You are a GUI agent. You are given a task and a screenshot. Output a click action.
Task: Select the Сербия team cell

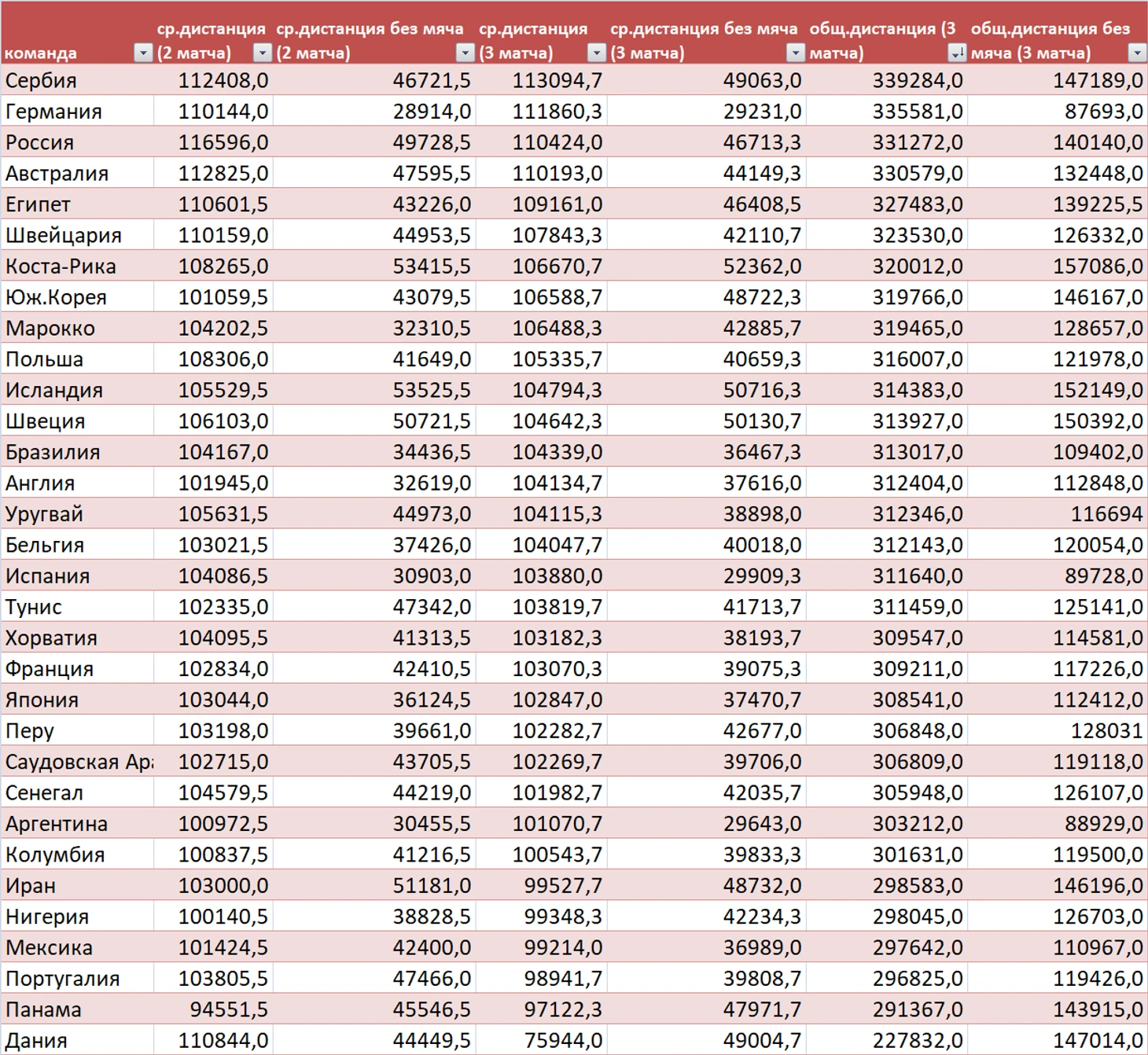click(77, 80)
